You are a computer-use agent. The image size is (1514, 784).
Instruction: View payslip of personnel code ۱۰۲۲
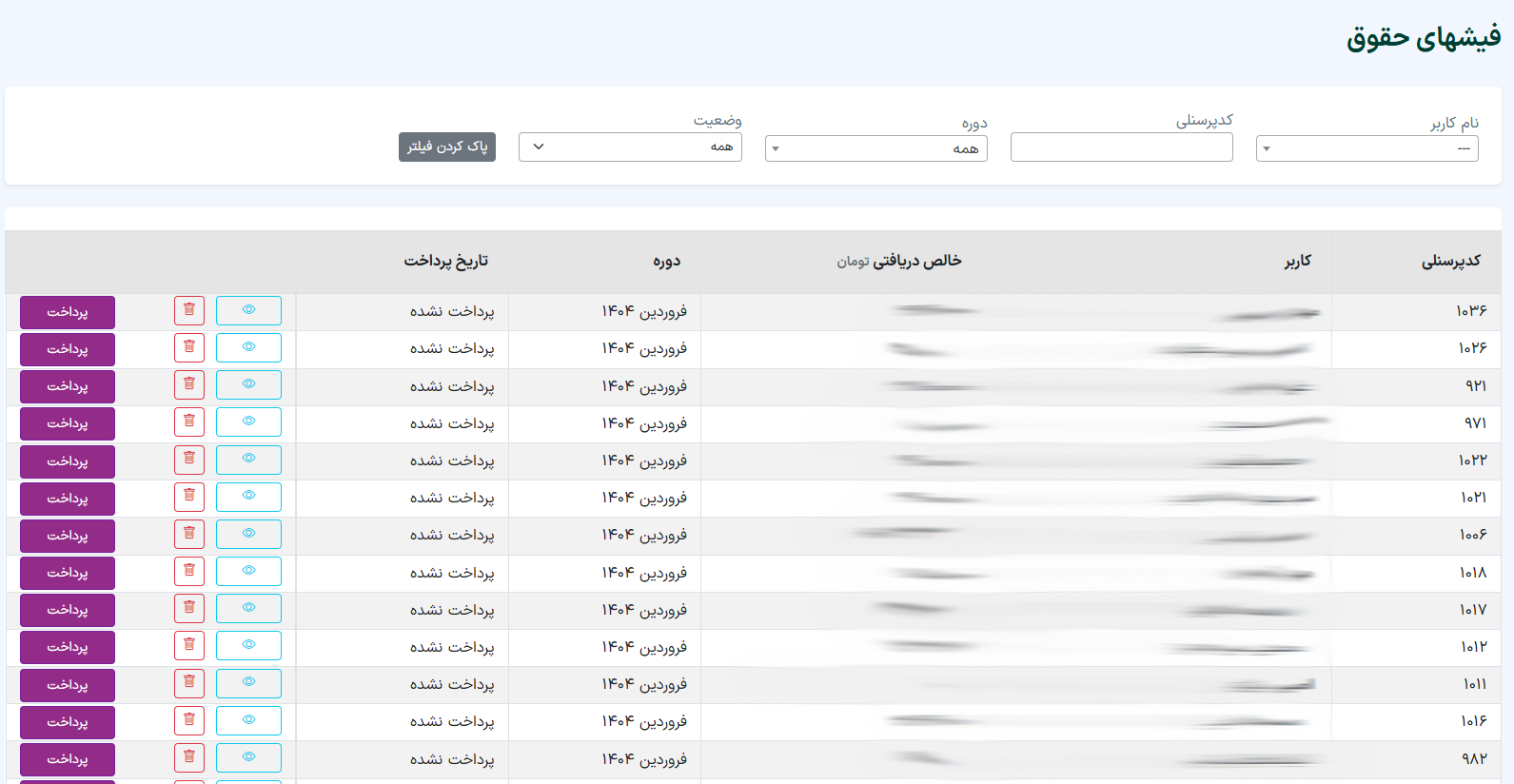pyautogui.click(x=248, y=460)
